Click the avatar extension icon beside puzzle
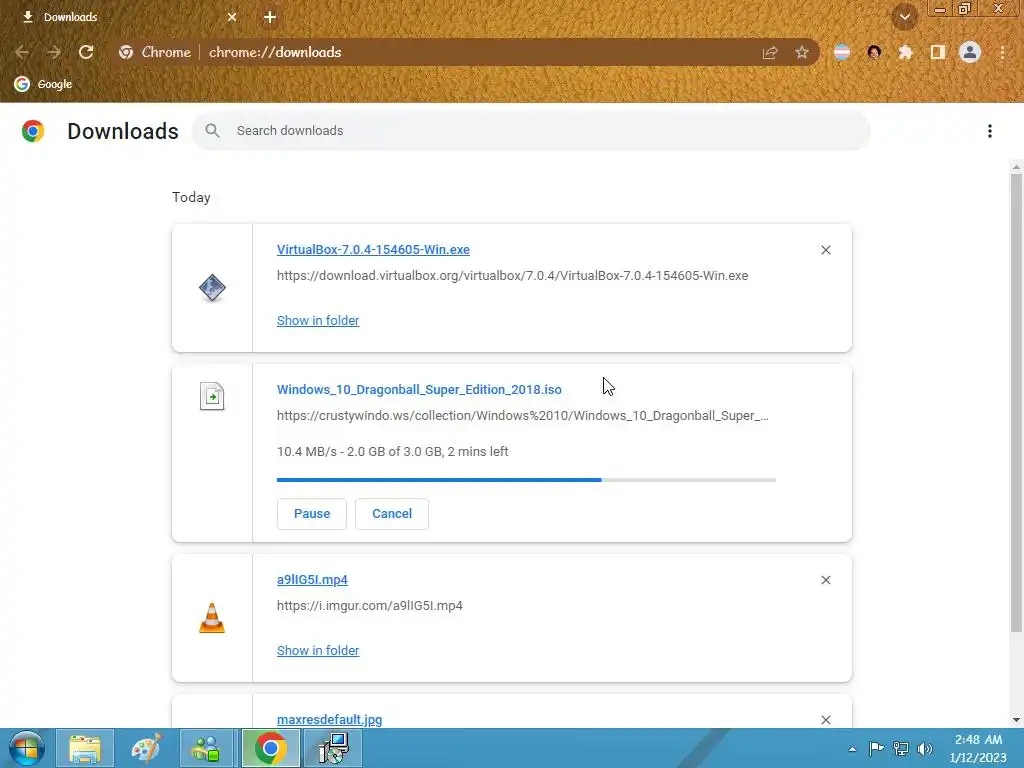 (874, 52)
